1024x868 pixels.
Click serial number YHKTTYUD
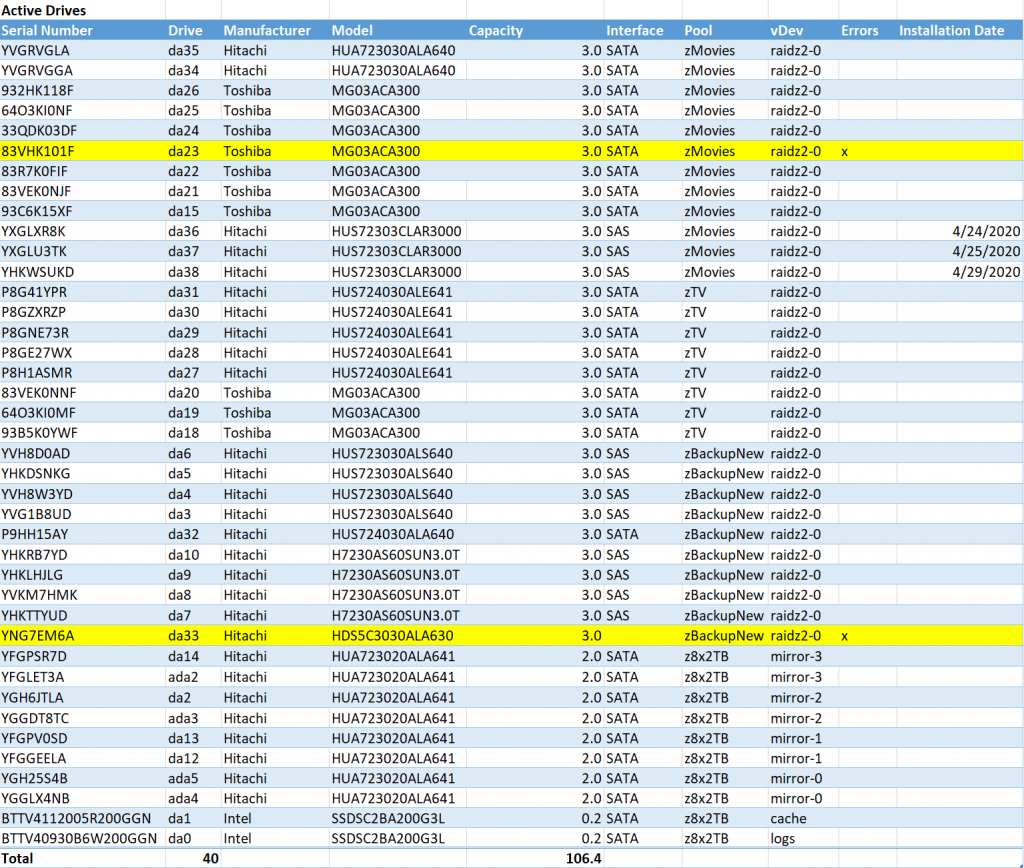click(x=34, y=616)
